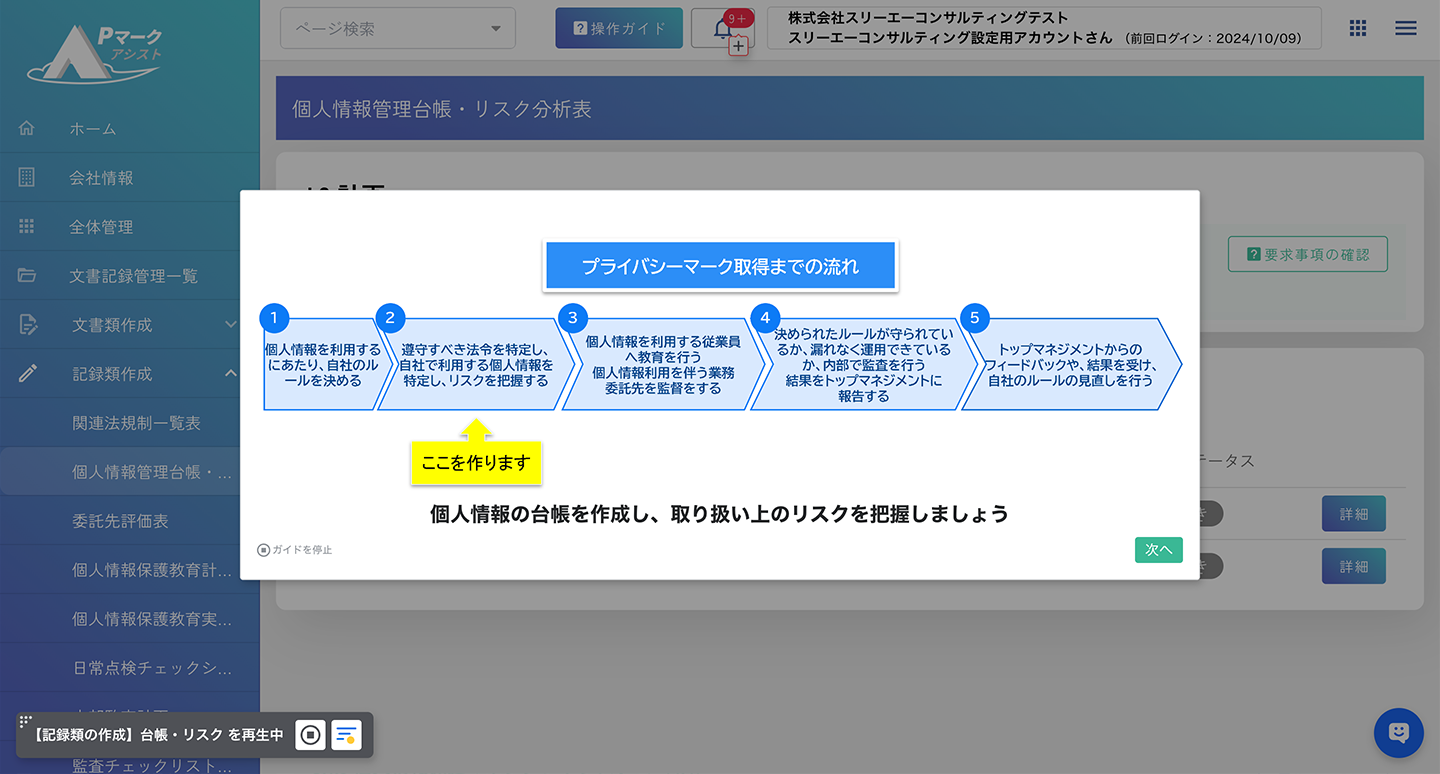Screen dimensions: 1440x774
Task: Select 委託先評価表 in the sidebar
Action: 120,521
